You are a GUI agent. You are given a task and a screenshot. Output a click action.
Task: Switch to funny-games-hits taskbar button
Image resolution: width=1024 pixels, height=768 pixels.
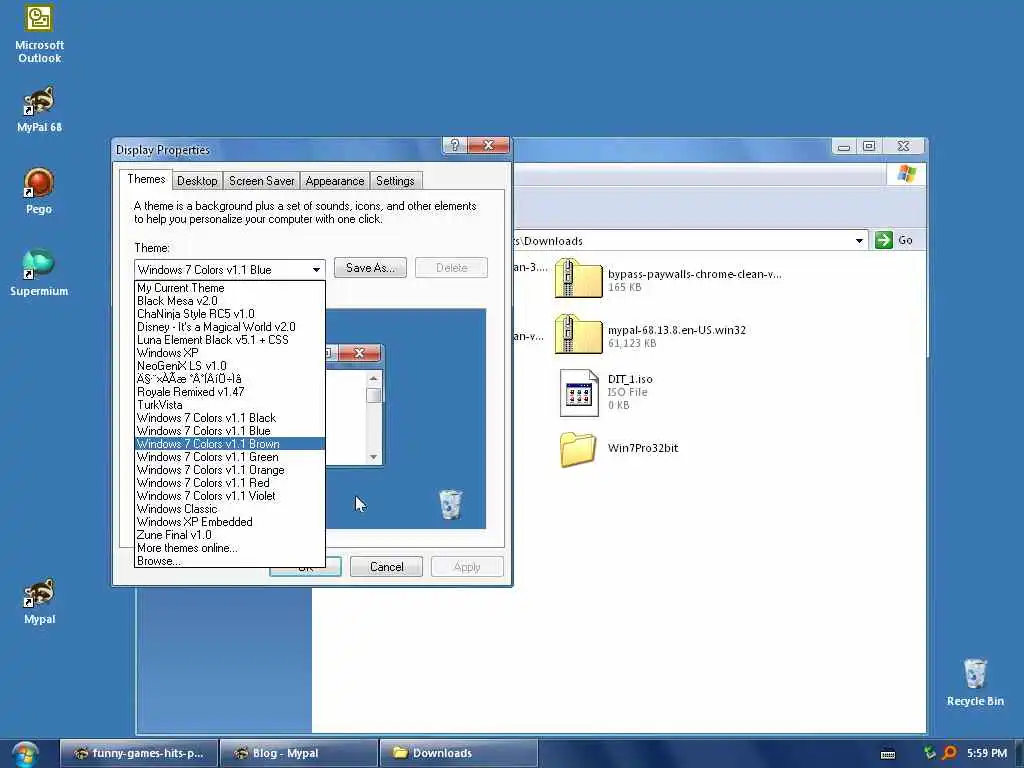pos(138,754)
